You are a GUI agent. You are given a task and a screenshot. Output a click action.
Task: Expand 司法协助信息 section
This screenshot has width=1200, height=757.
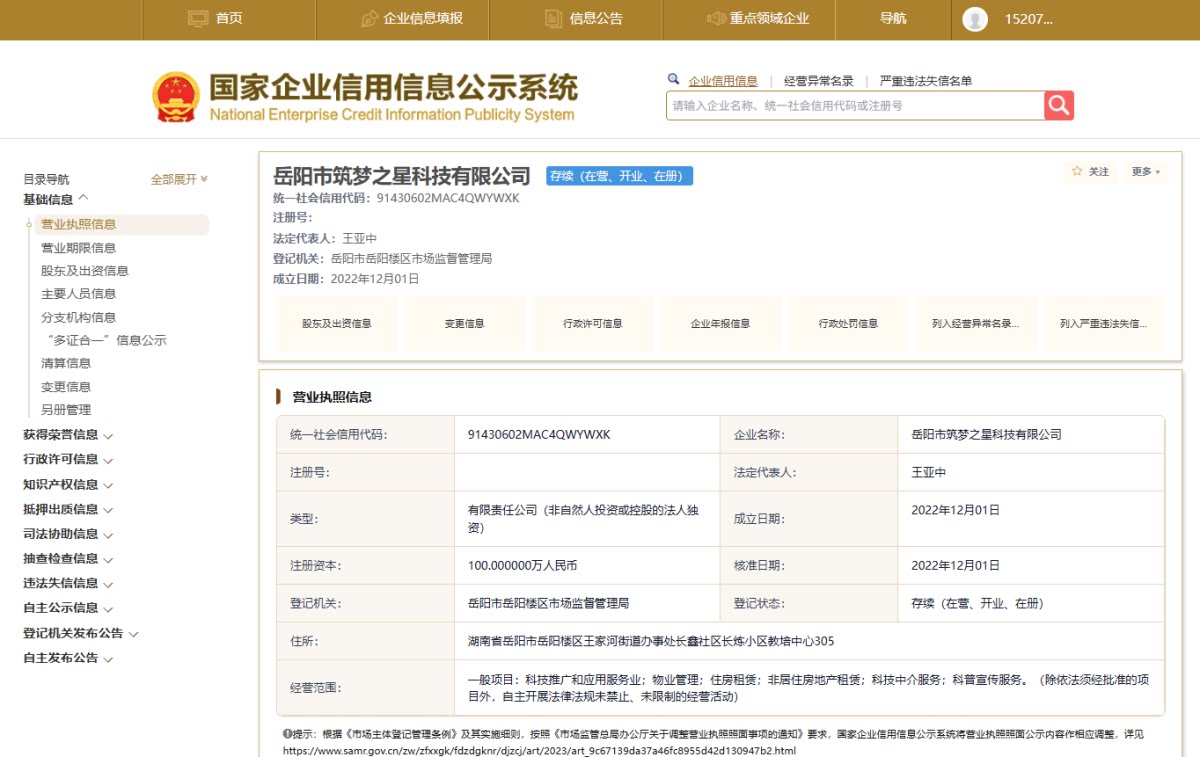68,534
